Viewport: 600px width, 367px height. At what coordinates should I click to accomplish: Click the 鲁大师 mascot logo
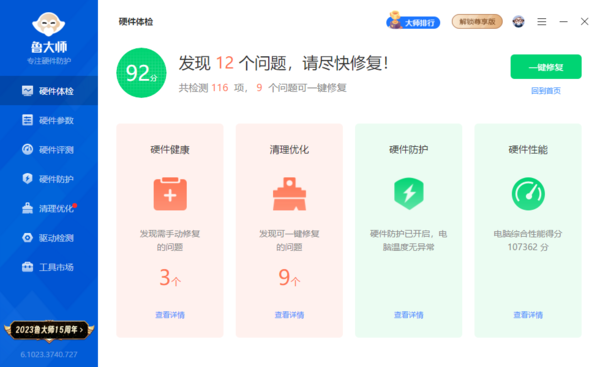click(49, 24)
